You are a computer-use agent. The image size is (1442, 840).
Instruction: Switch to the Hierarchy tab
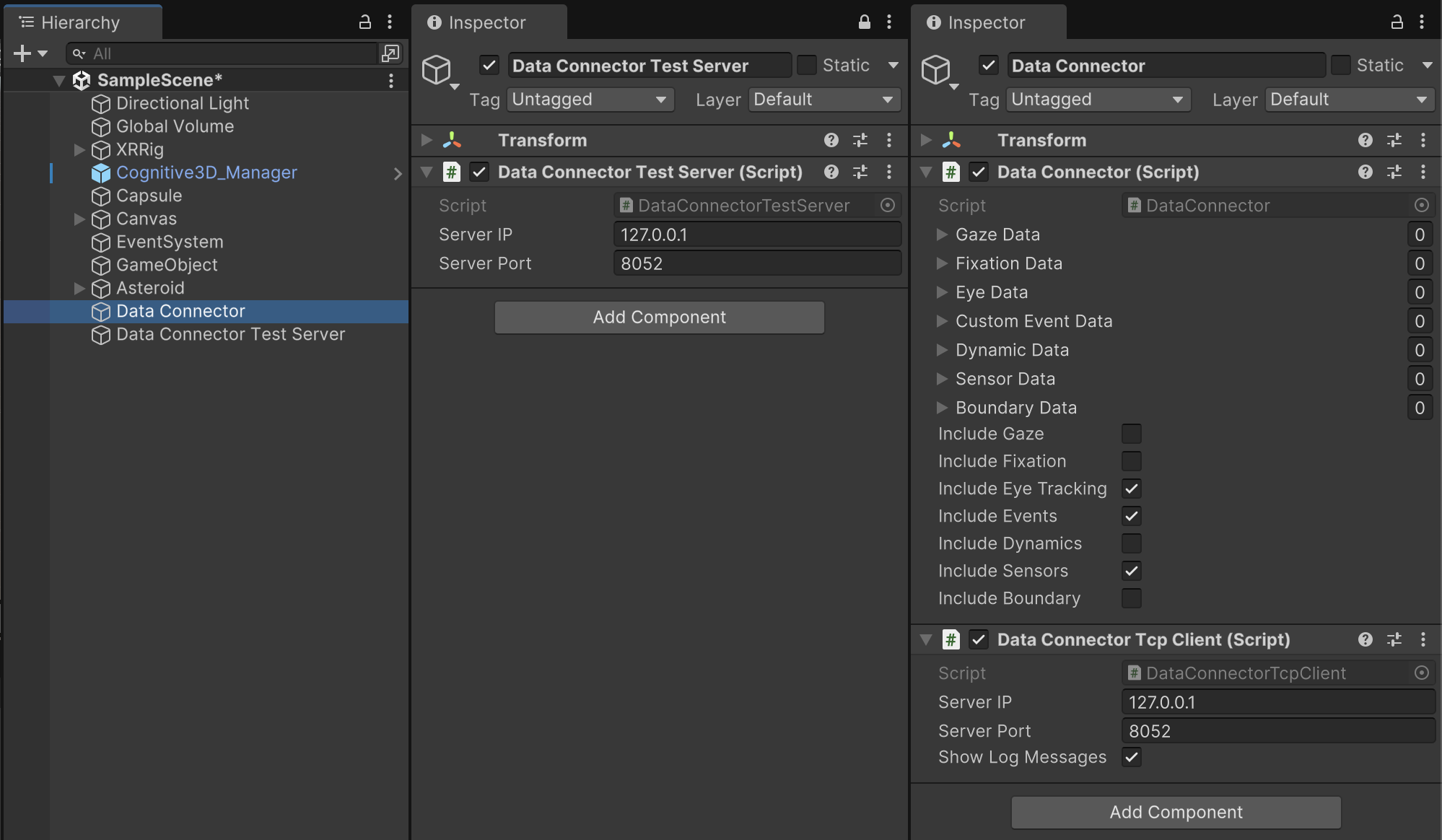pyautogui.click(x=79, y=22)
